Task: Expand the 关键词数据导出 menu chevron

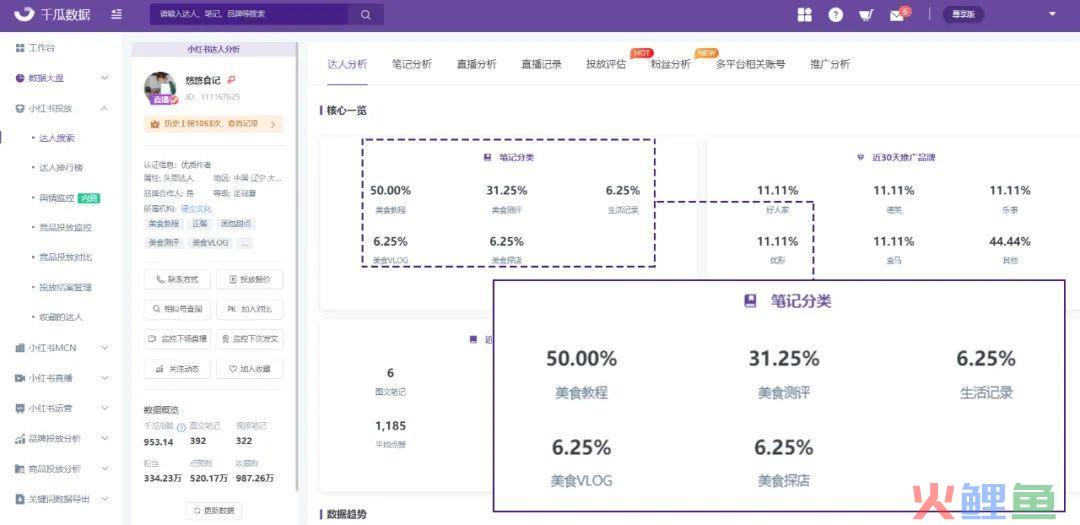Action: (x=105, y=499)
